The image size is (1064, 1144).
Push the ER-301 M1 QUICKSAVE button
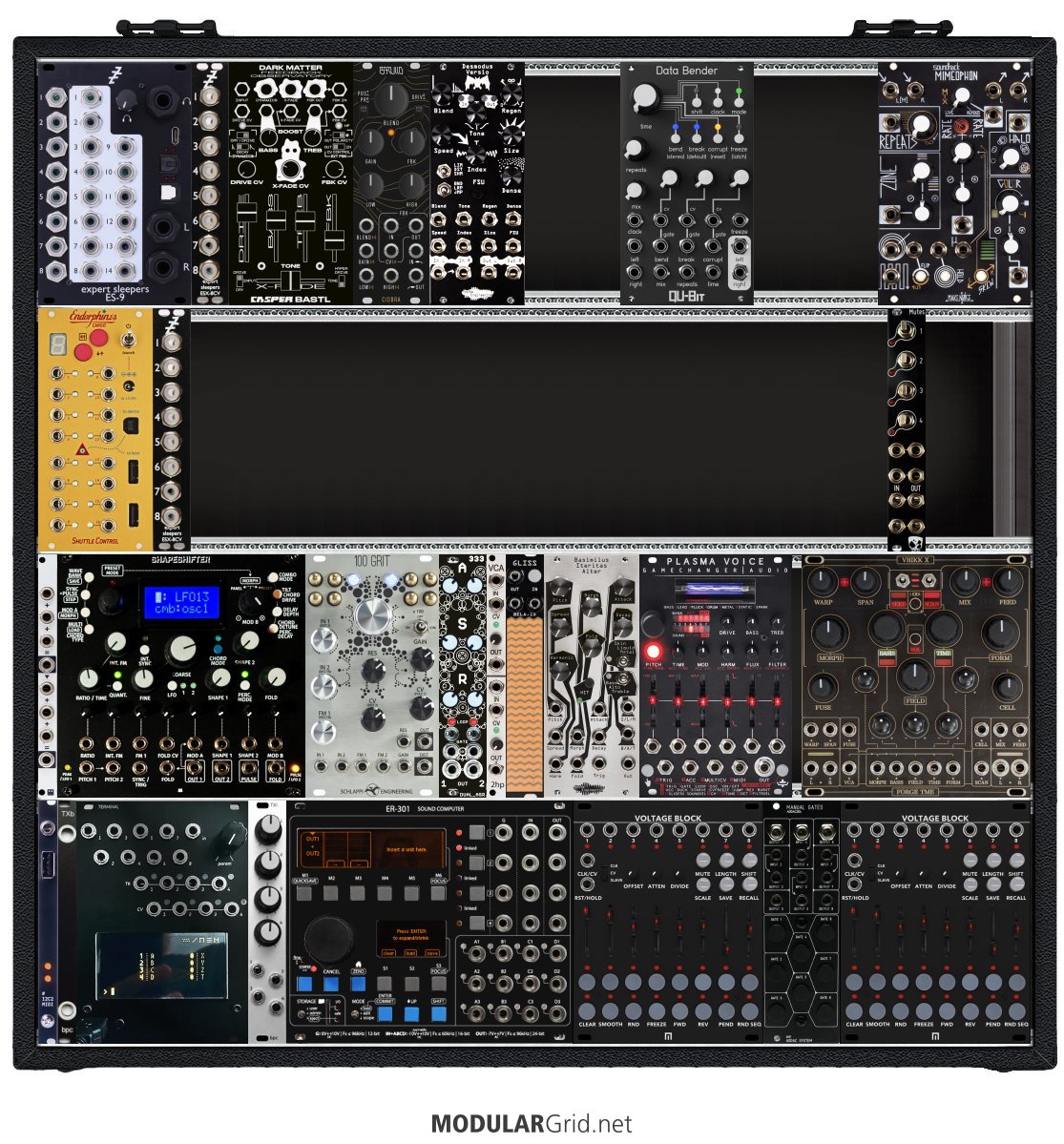[x=305, y=892]
